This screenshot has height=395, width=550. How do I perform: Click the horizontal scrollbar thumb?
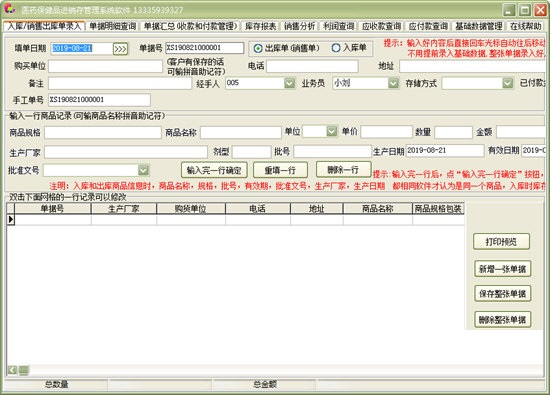click(24, 370)
